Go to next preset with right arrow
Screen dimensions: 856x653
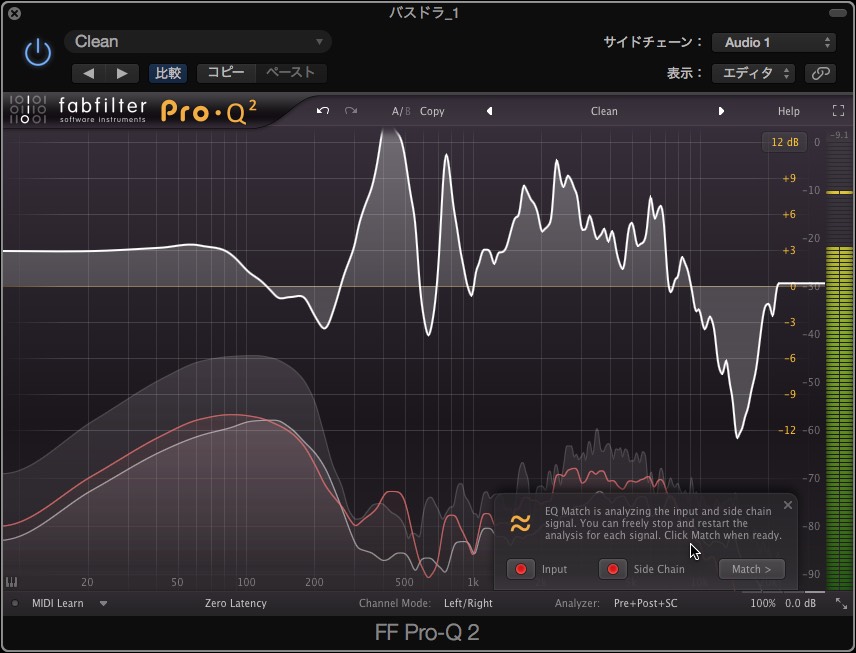pos(122,73)
